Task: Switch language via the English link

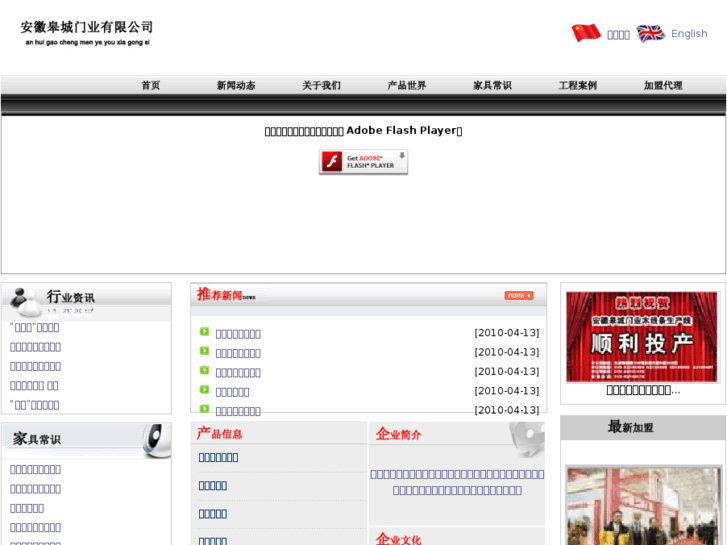Action: point(689,34)
